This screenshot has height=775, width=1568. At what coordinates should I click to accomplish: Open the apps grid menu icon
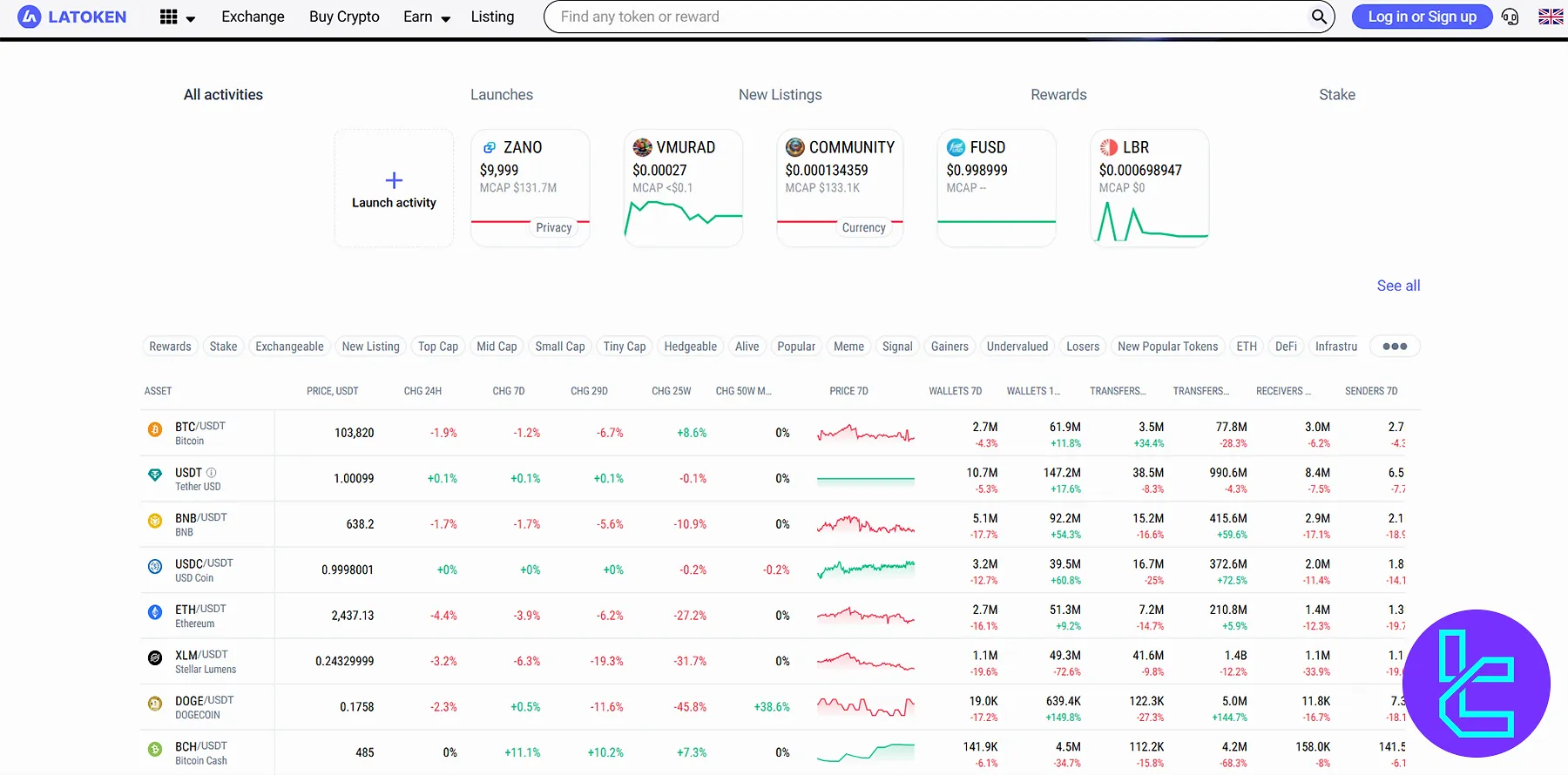click(169, 17)
